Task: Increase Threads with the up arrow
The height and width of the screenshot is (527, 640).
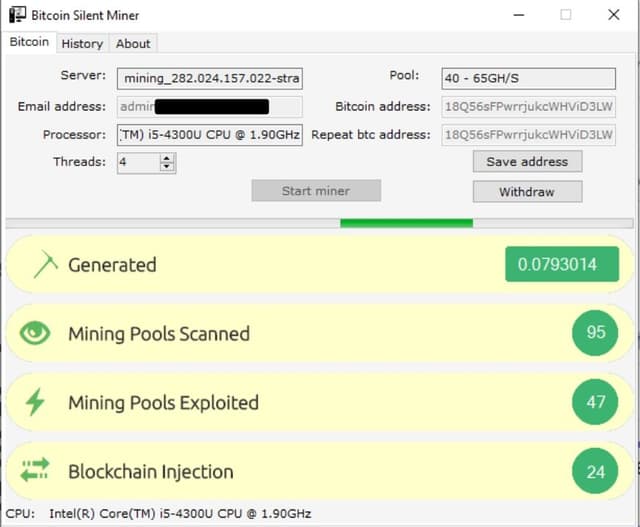Action: tap(167, 158)
